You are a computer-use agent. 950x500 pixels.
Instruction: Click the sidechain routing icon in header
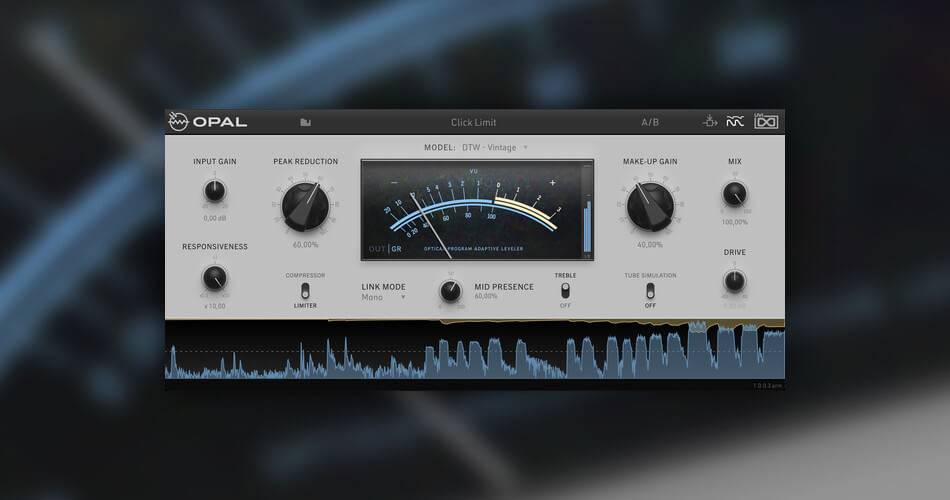(709, 121)
